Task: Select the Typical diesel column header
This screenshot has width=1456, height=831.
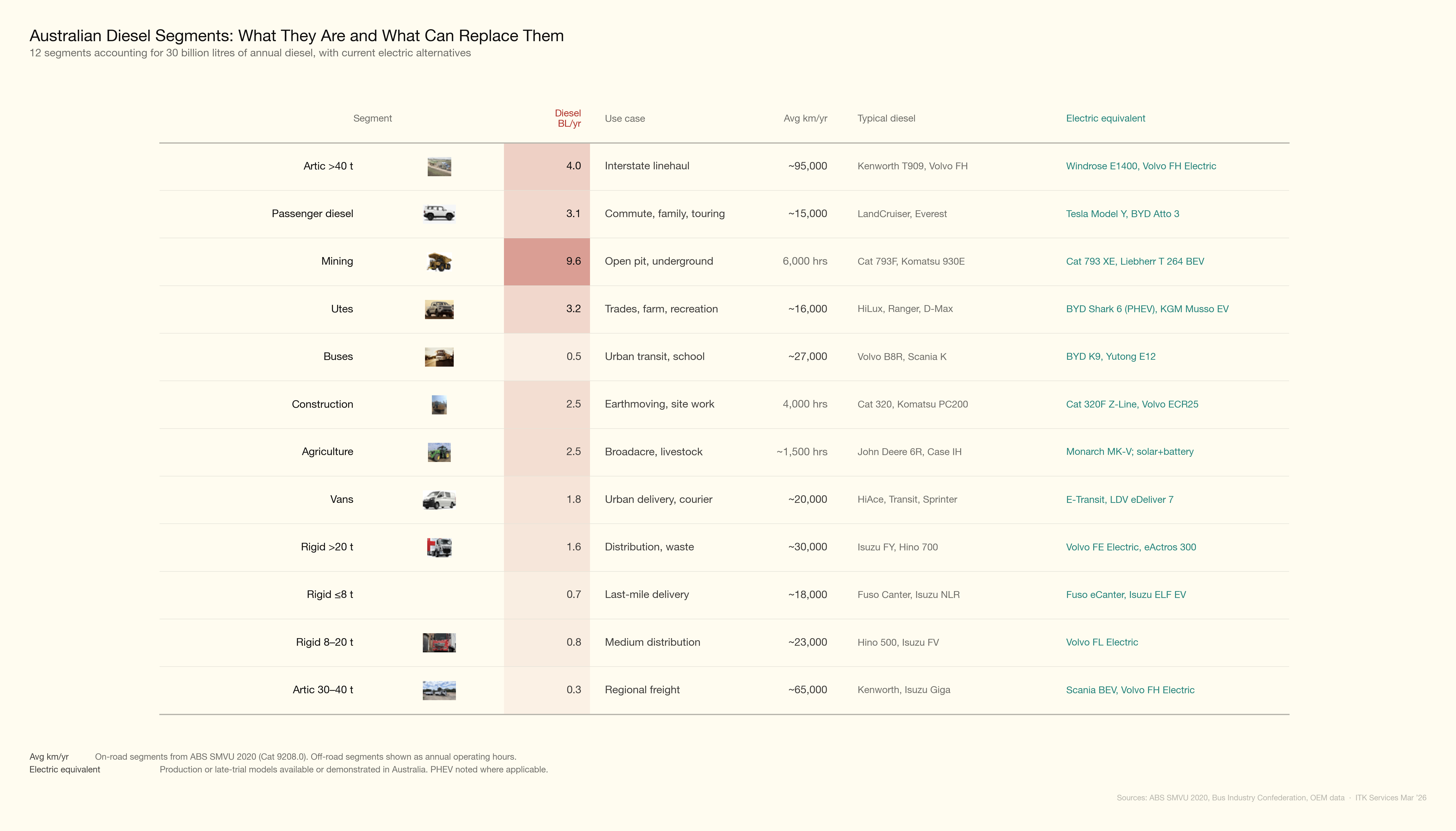Action: pyautogui.click(x=886, y=118)
